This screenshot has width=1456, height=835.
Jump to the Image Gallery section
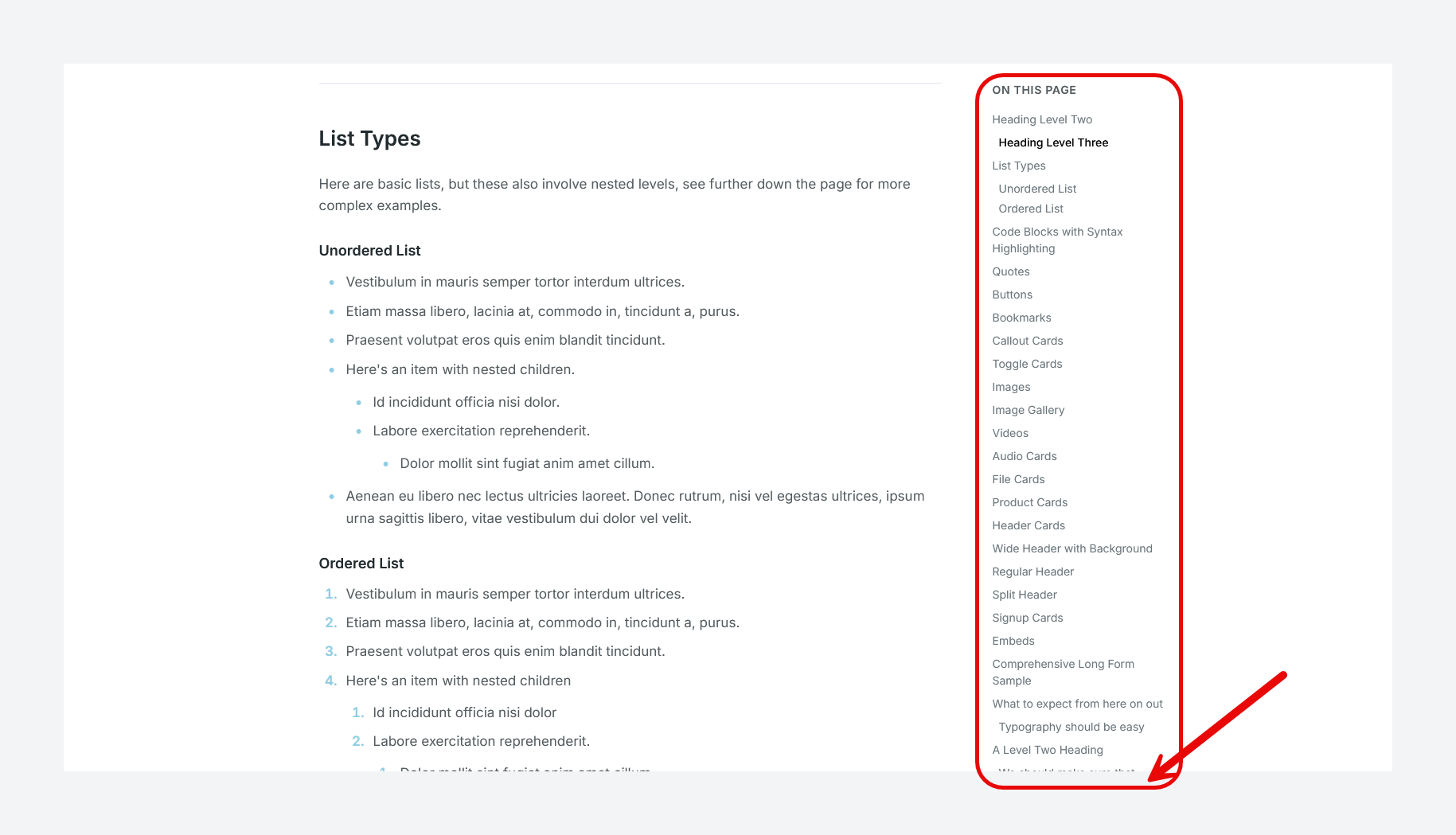[1028, 410]
